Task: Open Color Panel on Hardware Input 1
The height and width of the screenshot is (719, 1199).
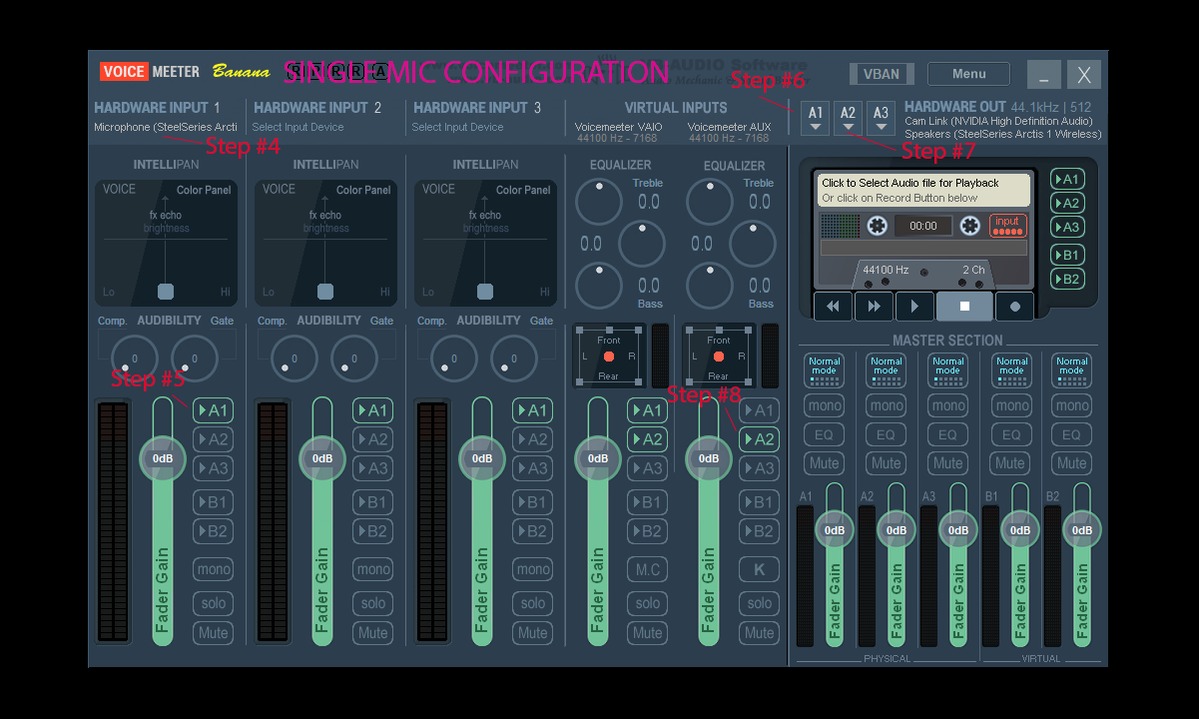Action: [203, 190]
